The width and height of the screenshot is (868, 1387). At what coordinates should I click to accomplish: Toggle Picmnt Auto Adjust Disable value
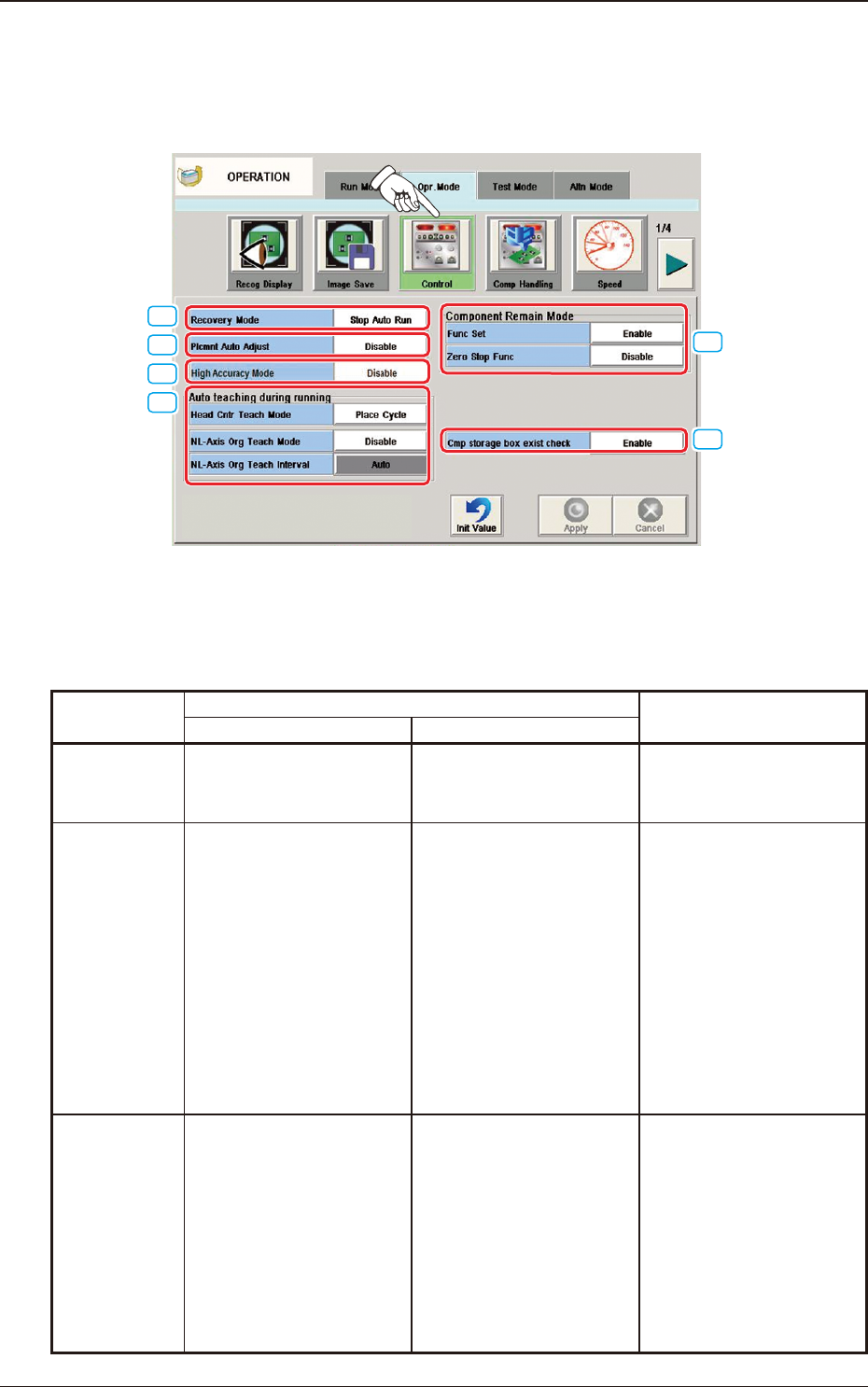(x=380, y=346)
